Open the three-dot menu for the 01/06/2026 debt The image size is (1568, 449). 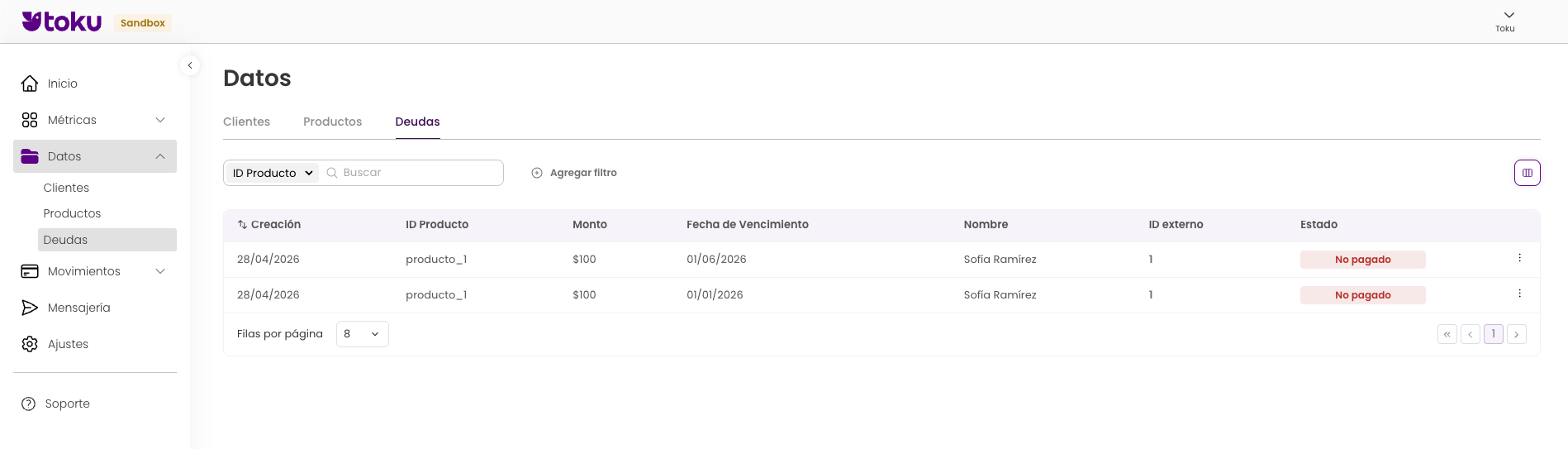pyautogui.click(x=1519, y=258)
